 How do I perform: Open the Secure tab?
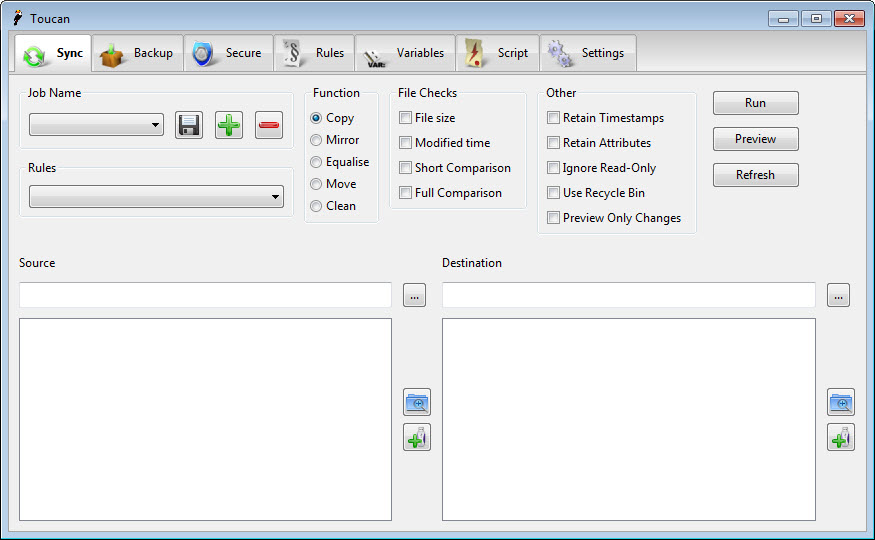[x=228, y=54]
